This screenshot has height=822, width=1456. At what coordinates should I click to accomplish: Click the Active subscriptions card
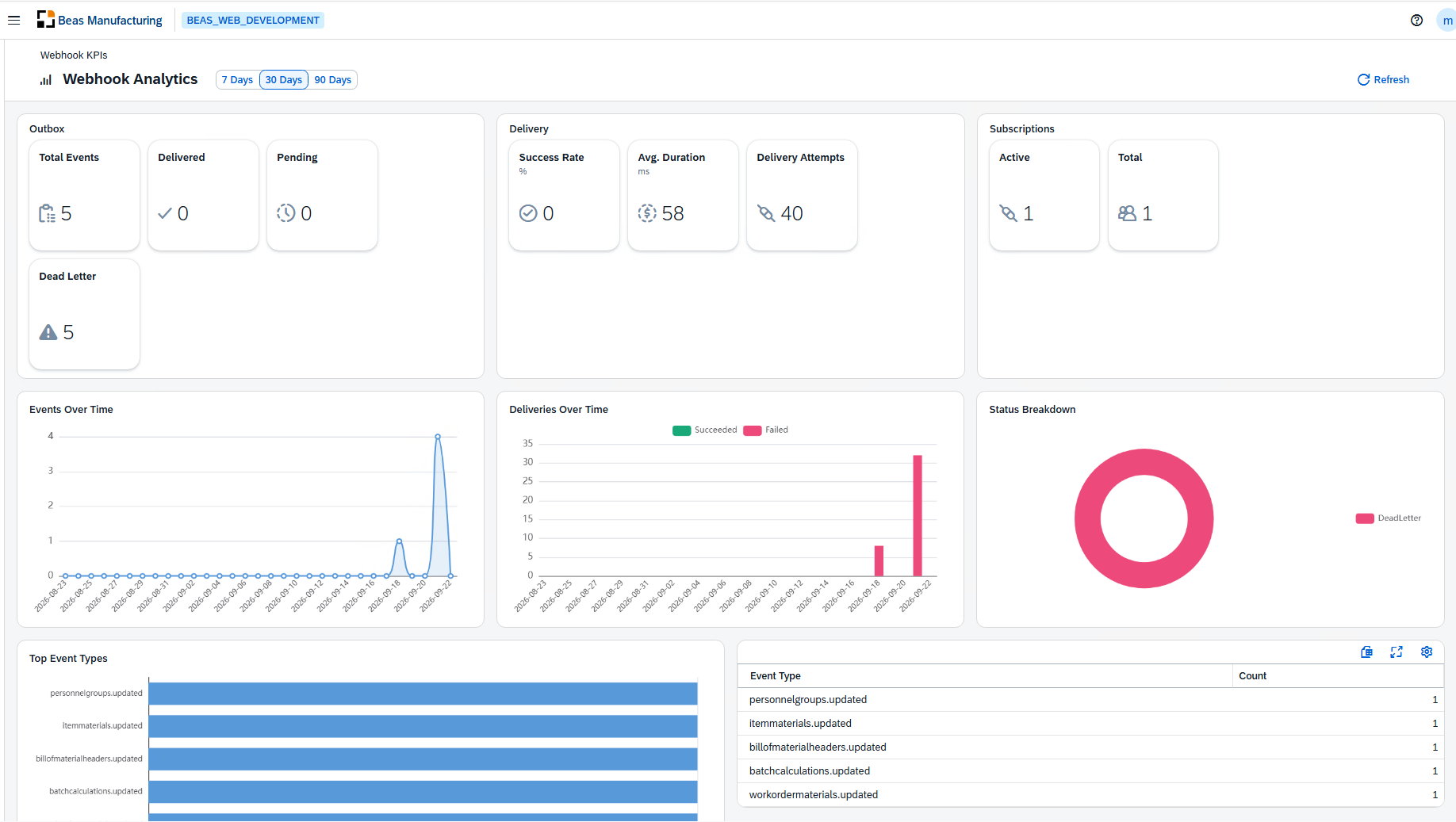[x=1044, y=196]
